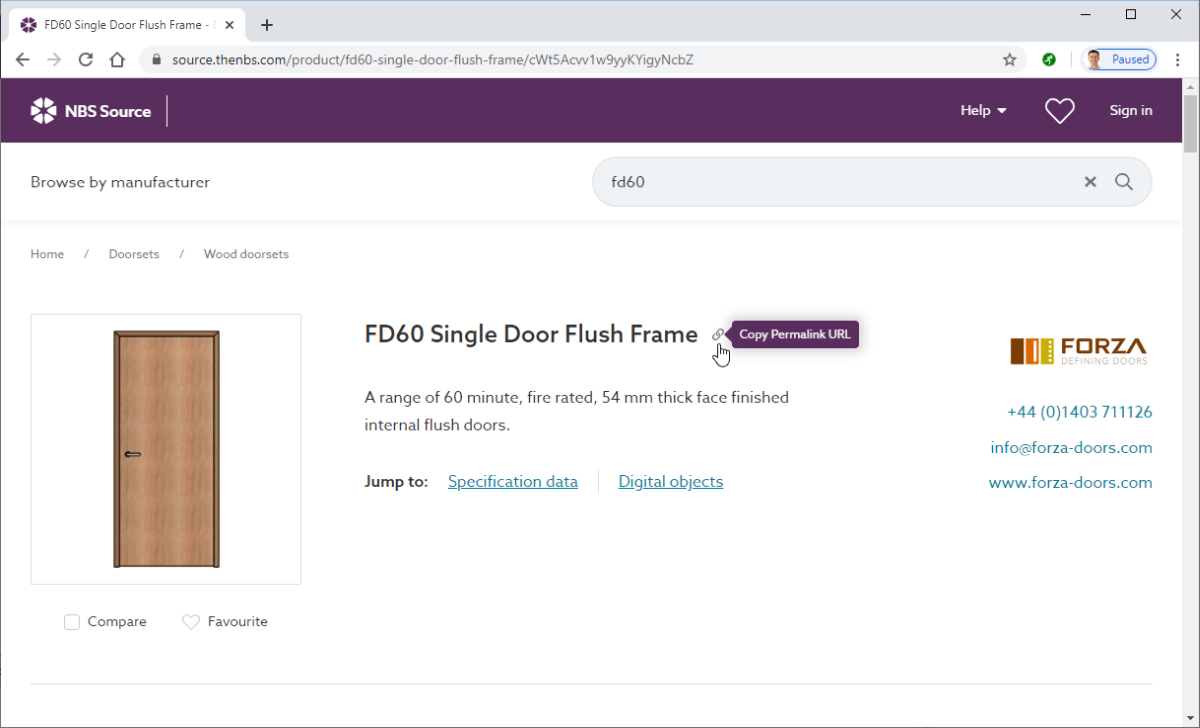Tick the Compare checkbox

[72, 622]
